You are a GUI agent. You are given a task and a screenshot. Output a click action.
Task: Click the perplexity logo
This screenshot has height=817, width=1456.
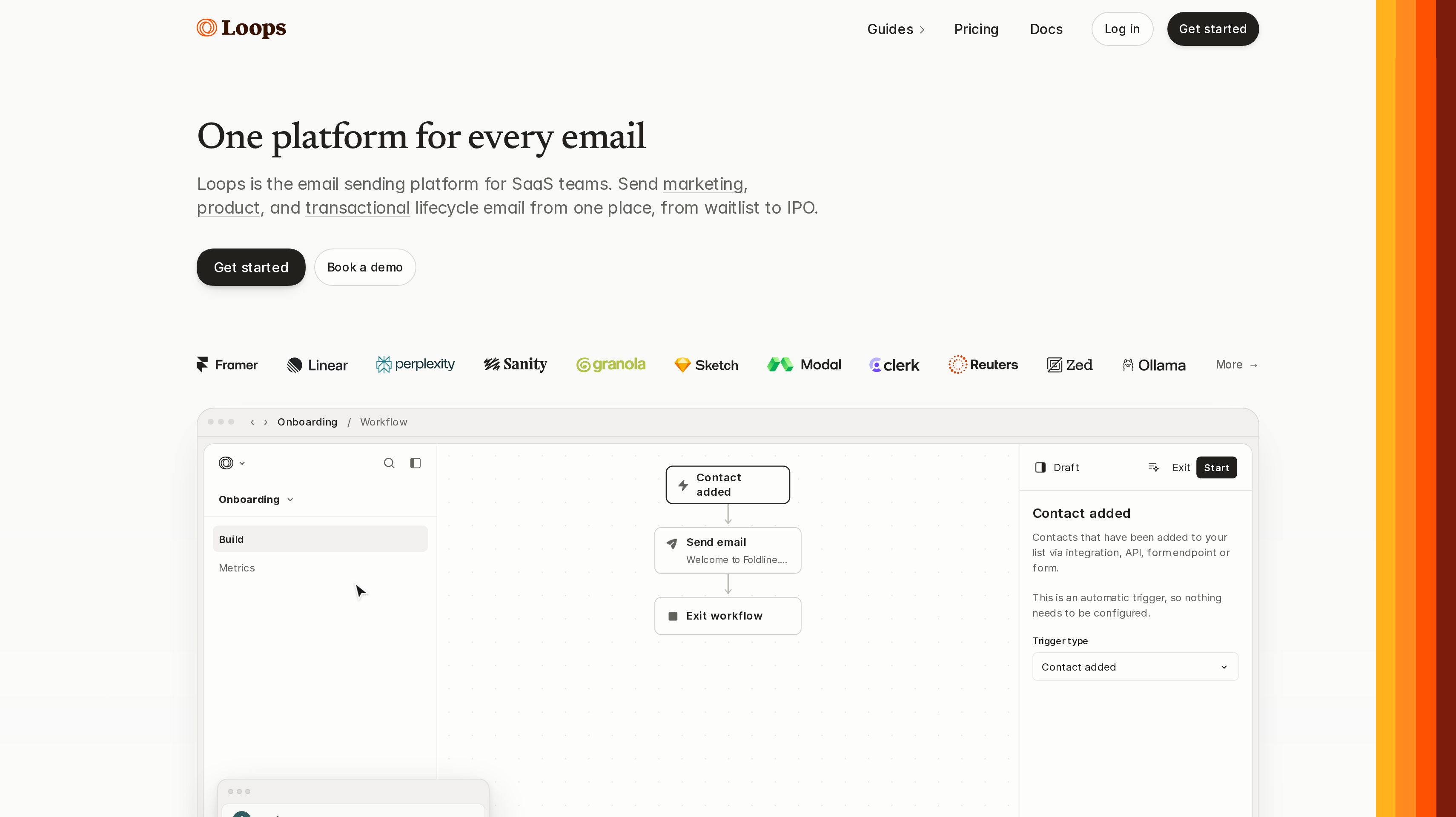tap(416, 364)
